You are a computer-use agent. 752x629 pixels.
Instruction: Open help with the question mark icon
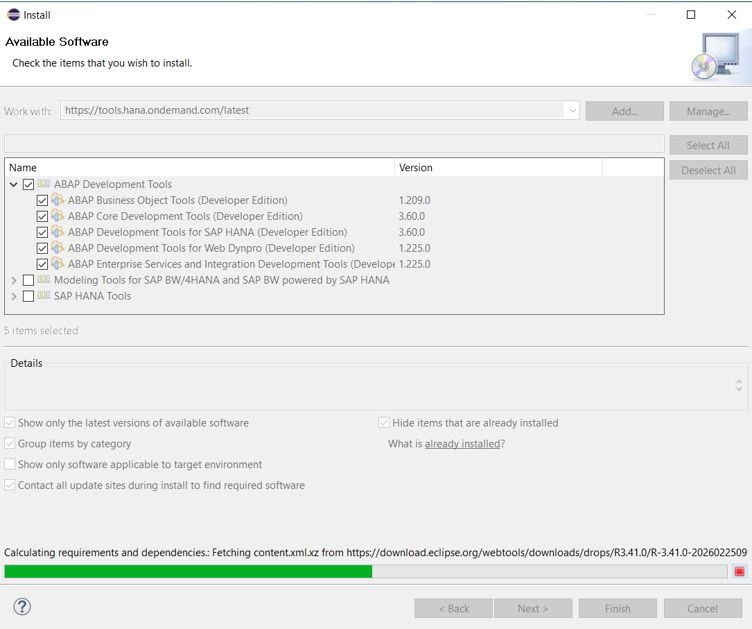[x=22, y=607]
